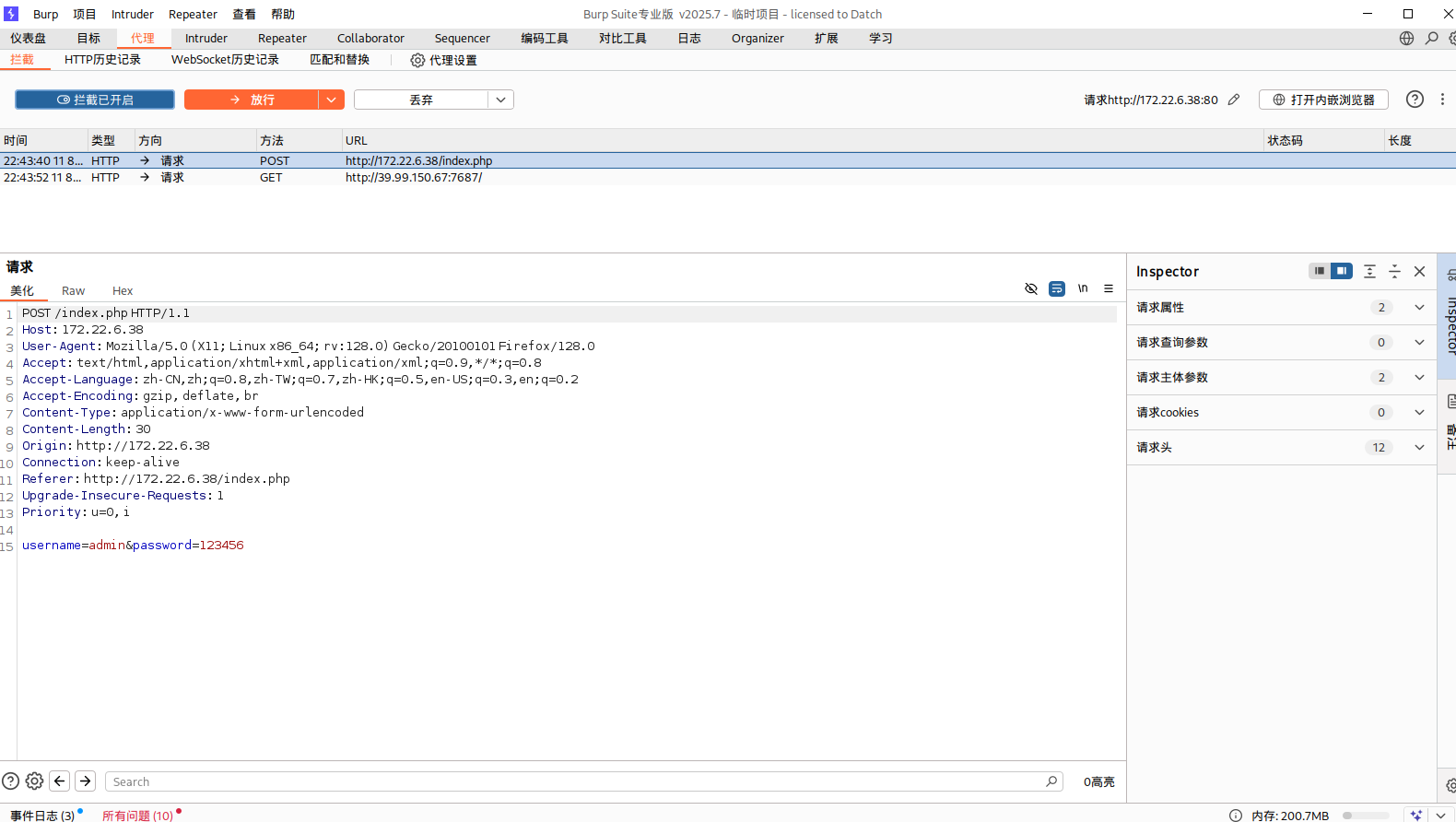The height and width of the screenshot is (822, 1456).
Task: Click magnifier icon in Search field
Action: tap(1051, 781)
